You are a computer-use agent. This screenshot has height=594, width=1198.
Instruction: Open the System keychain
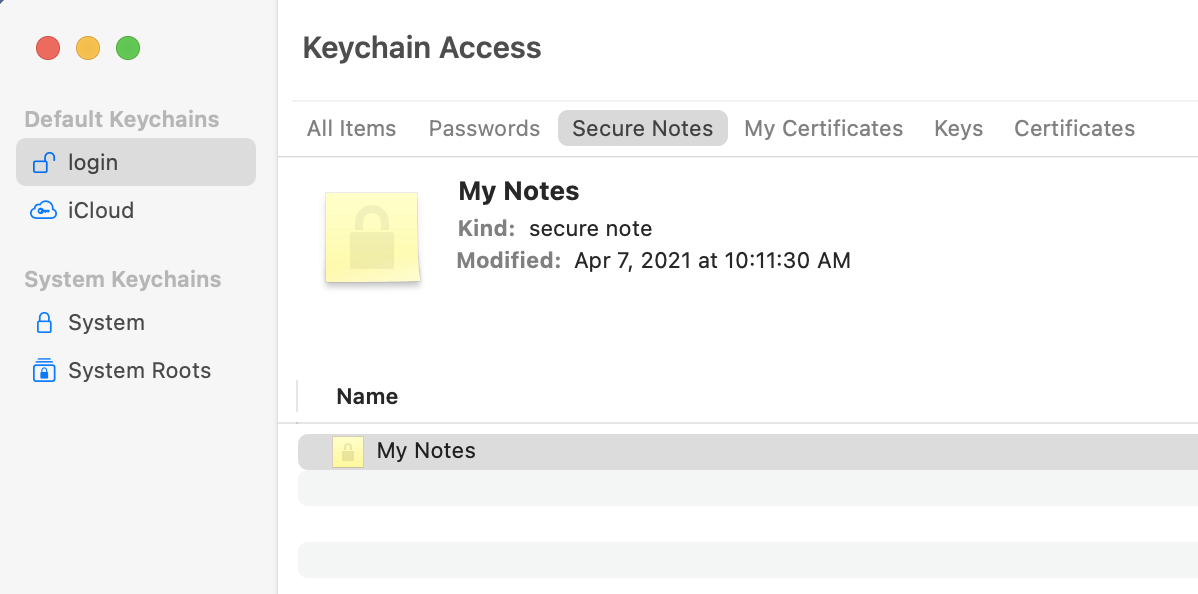(106, 322)
